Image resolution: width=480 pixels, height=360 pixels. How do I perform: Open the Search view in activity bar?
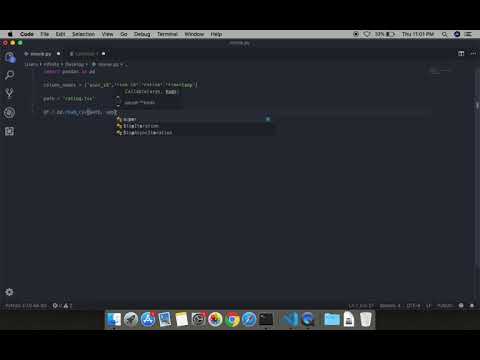coord(10,75)
